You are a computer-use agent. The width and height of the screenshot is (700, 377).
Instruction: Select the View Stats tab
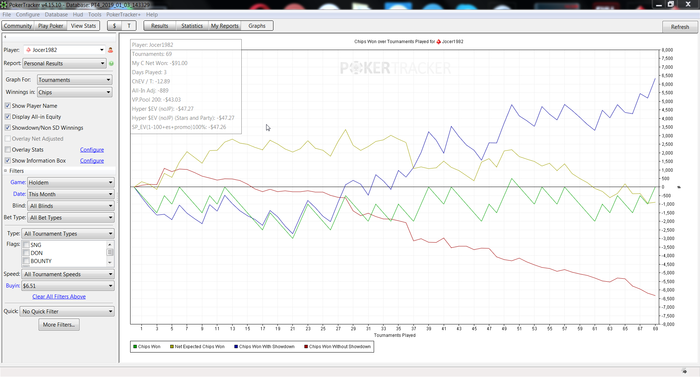click(83, 26)
